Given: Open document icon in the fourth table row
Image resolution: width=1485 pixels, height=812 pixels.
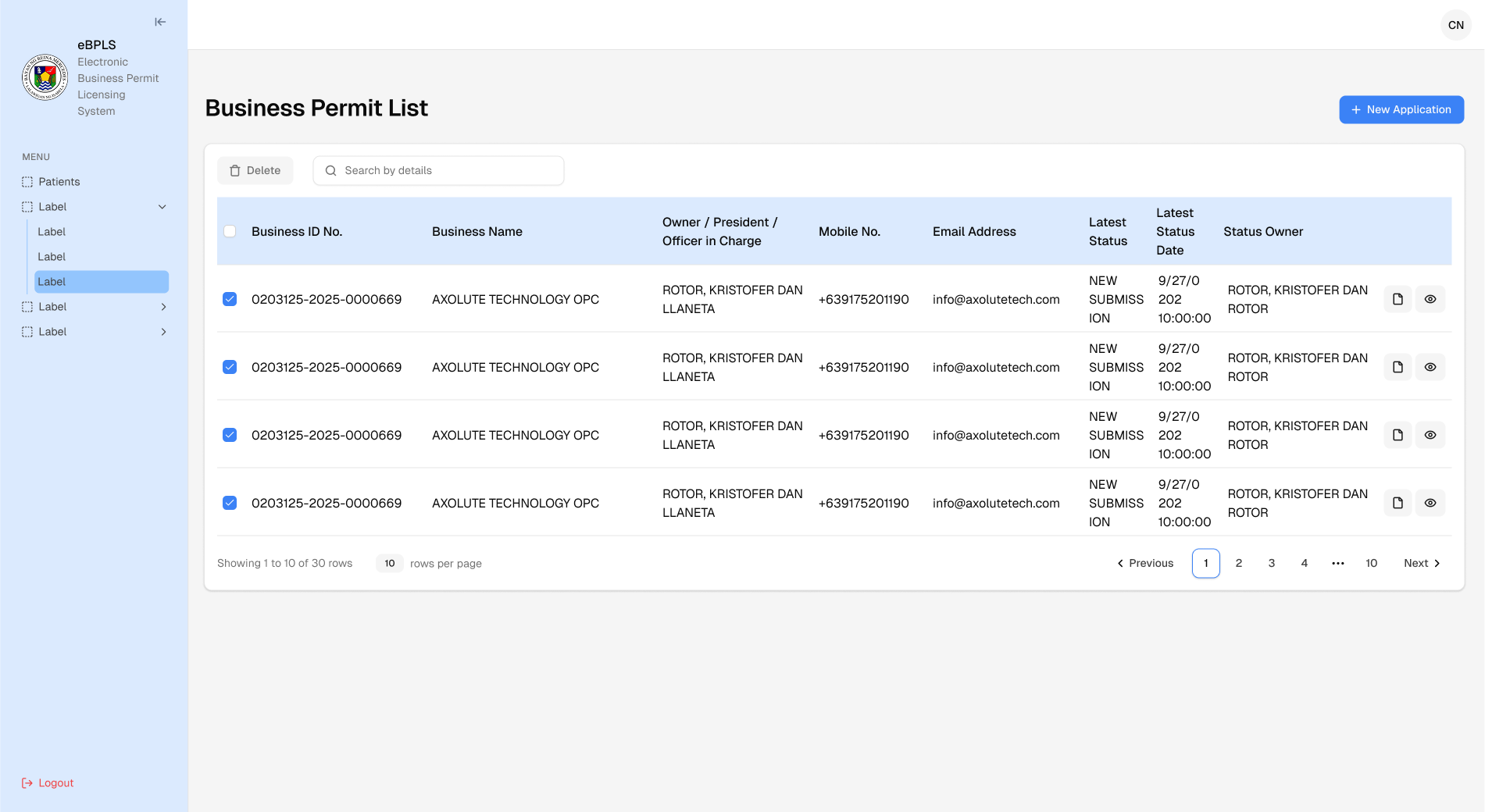Looking at the screenshot, I should 1398,503.
